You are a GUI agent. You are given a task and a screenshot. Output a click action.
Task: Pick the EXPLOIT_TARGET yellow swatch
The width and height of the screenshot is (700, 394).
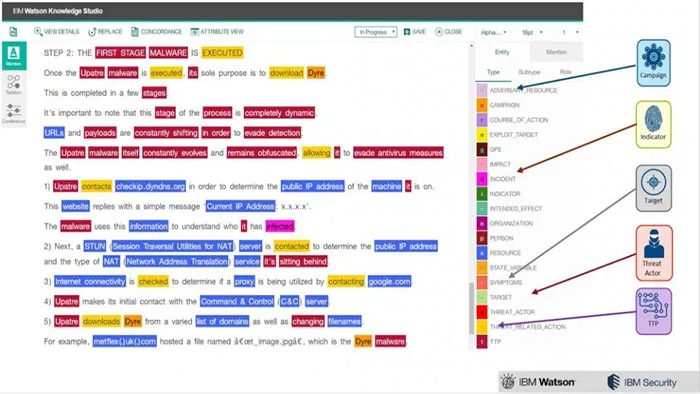482,134
